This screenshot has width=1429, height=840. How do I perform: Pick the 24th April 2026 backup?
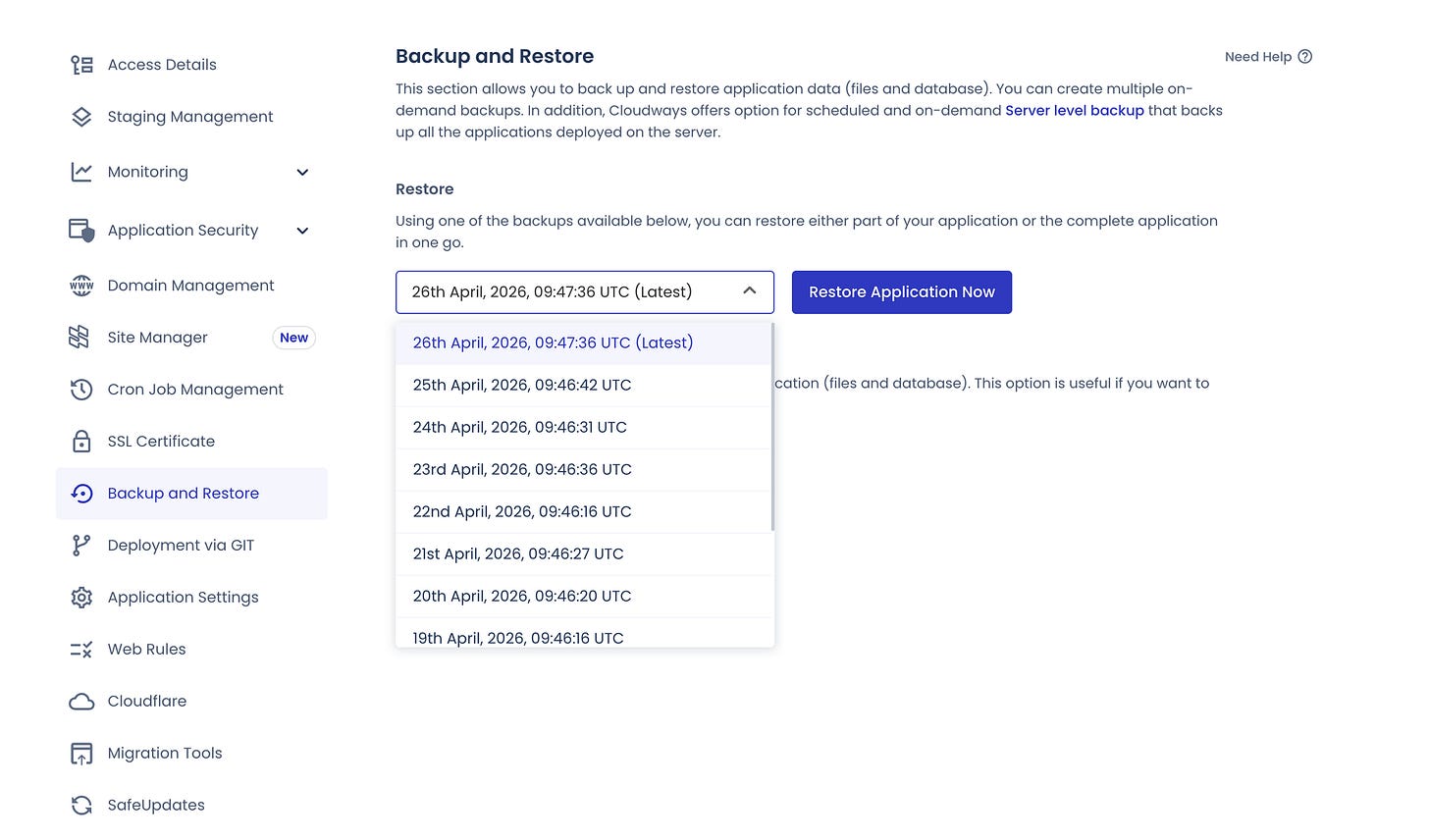coord(584,428)
